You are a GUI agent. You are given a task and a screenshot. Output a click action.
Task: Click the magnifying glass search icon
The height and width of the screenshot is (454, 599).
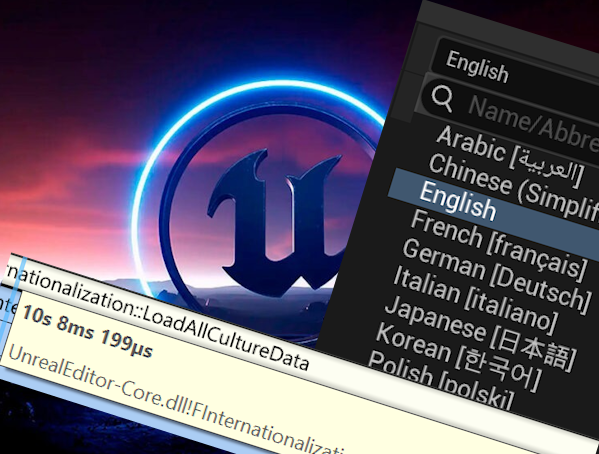pos(442,98)
